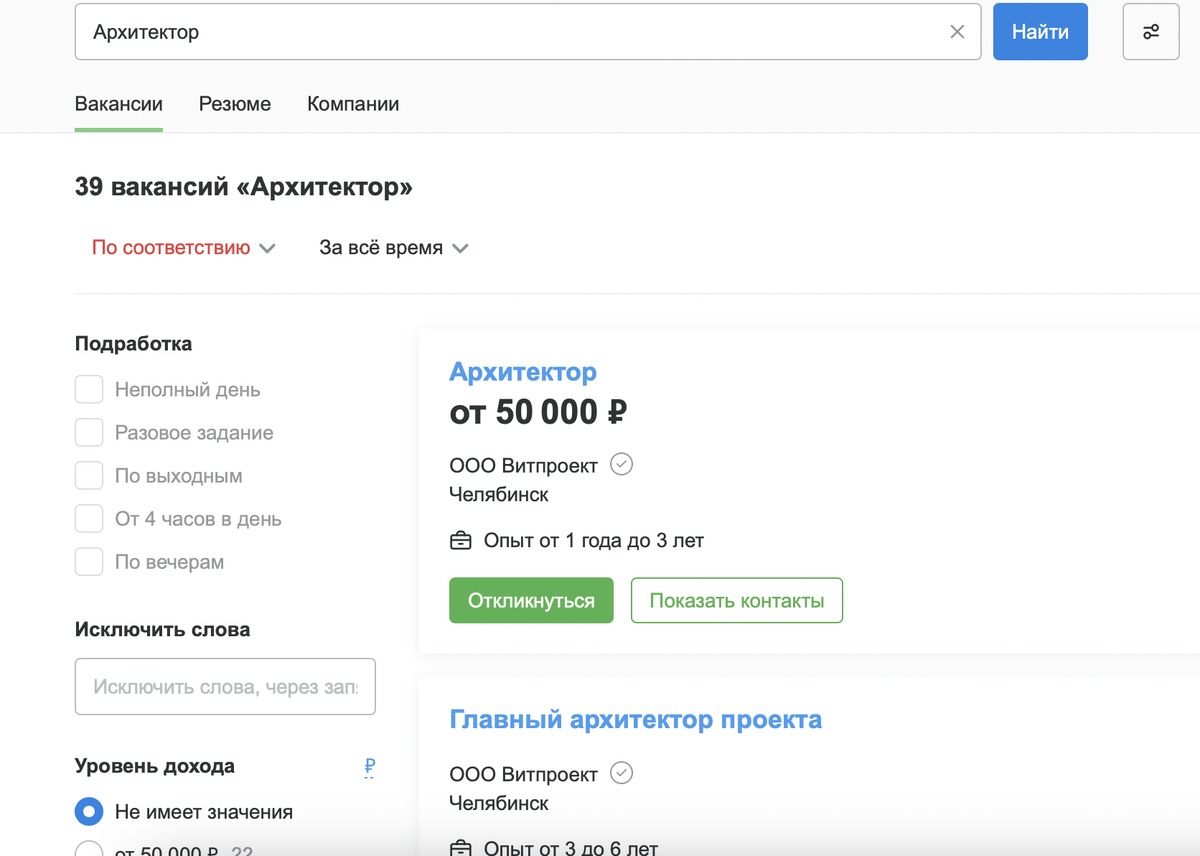Click the briefcase icon in the Архитектор vacancy
The height and width of the screenshot is (856, 1200).
pos(460,540)
